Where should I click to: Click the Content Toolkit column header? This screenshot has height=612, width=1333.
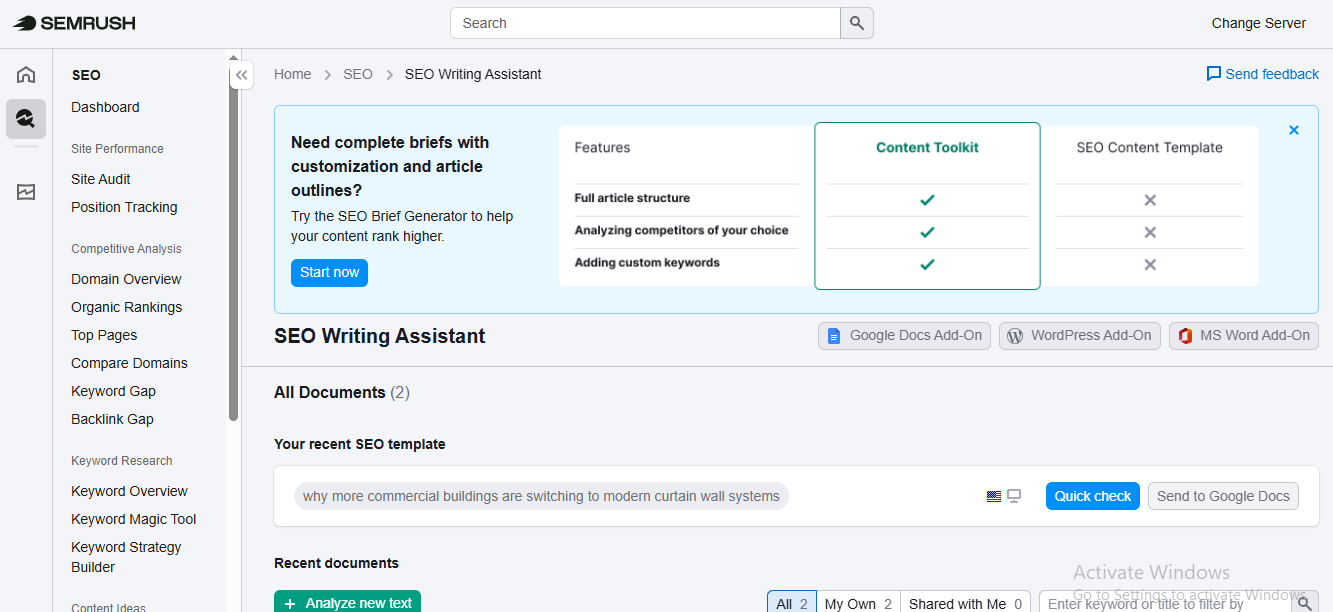pos(927,147)
